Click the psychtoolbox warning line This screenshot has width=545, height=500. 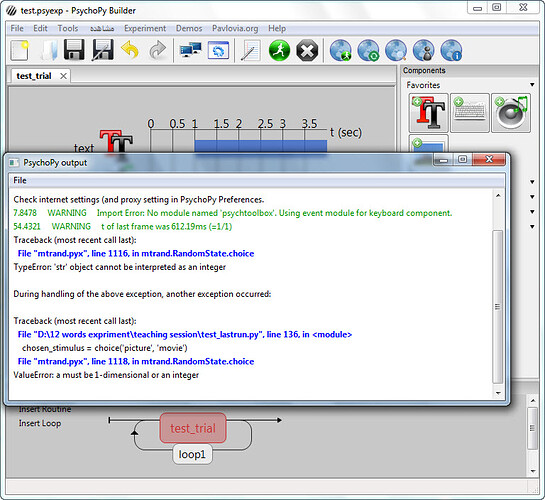(233, 213)
